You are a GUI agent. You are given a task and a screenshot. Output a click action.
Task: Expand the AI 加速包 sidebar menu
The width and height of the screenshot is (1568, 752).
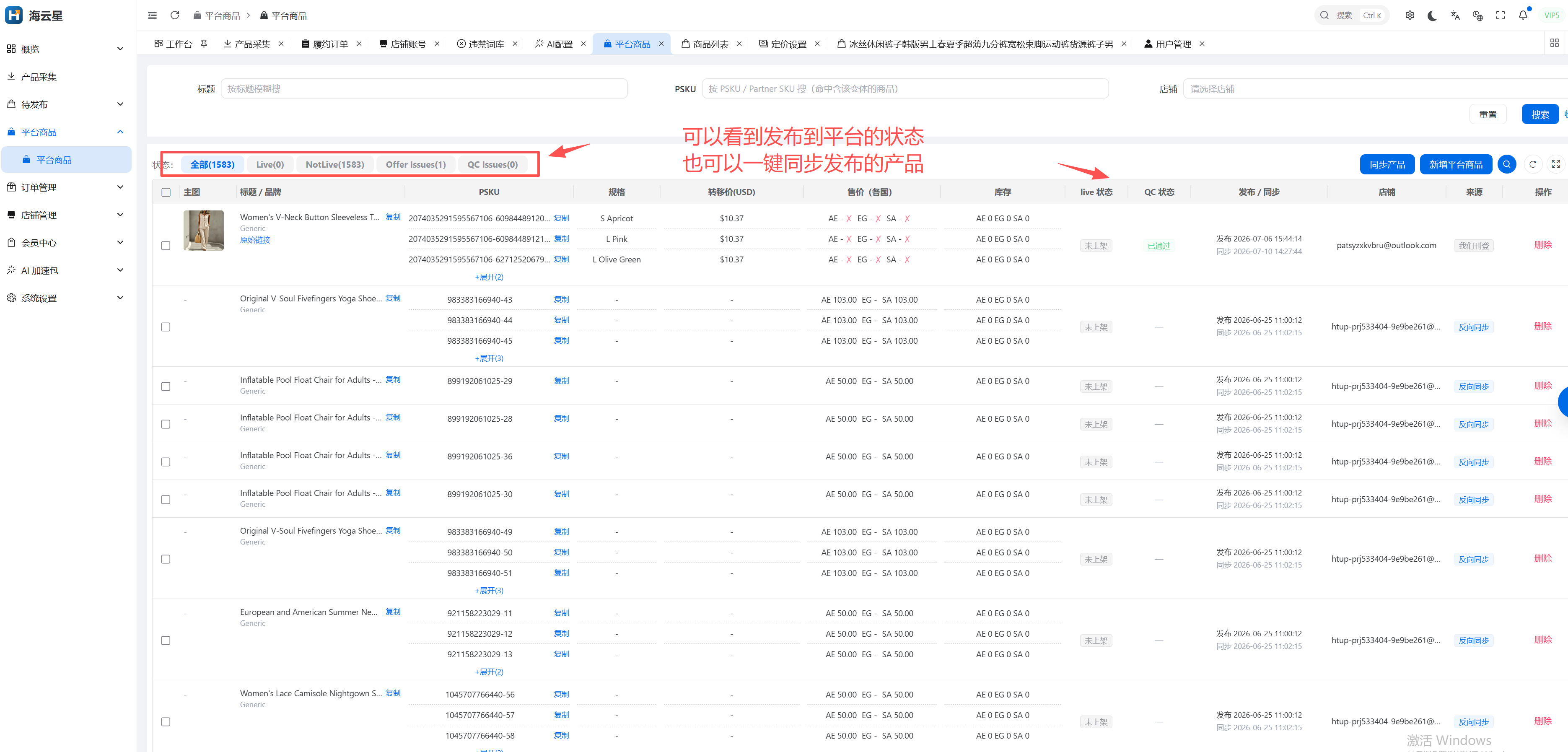pos(66,270)
